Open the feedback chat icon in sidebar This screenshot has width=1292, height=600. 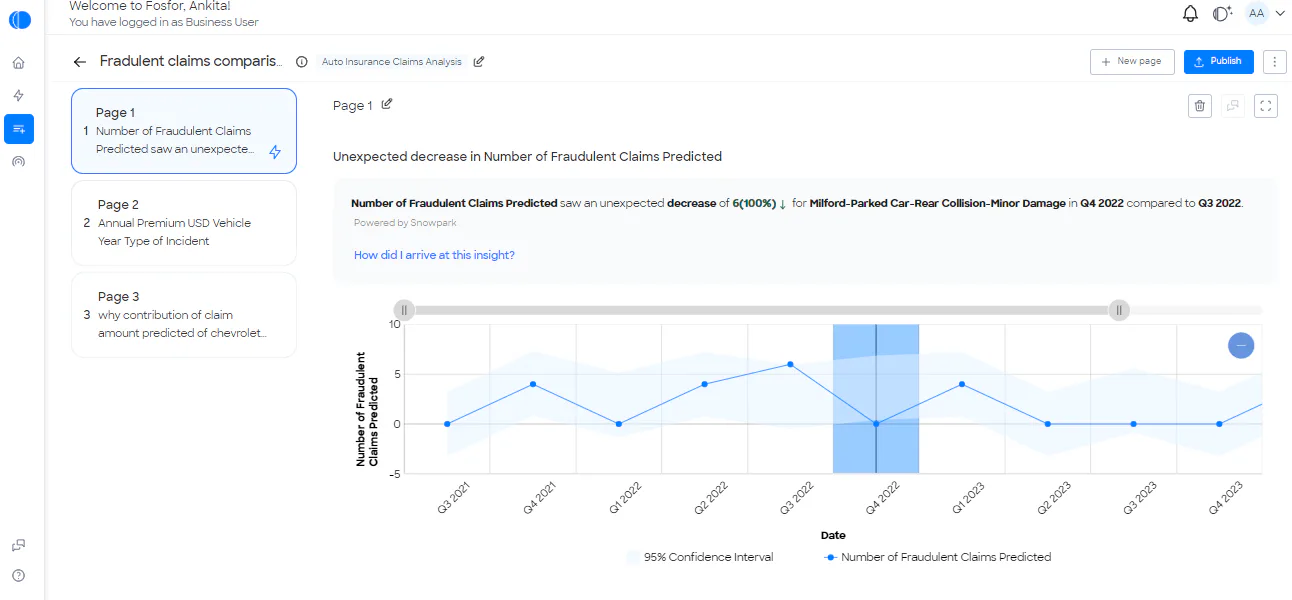click(x=18, y=545)
